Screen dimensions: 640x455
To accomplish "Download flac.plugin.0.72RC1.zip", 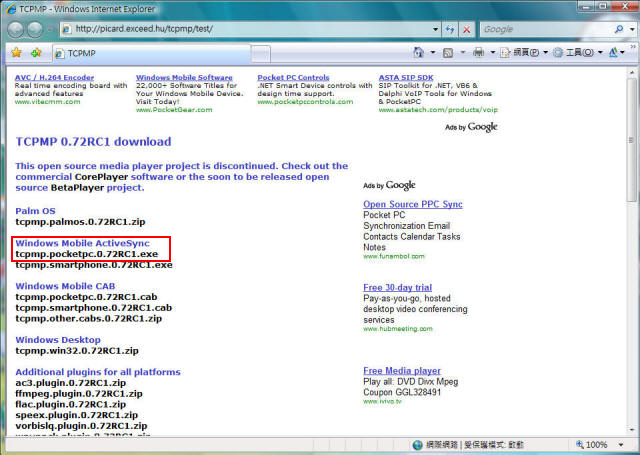I will (x=71, y=404).
